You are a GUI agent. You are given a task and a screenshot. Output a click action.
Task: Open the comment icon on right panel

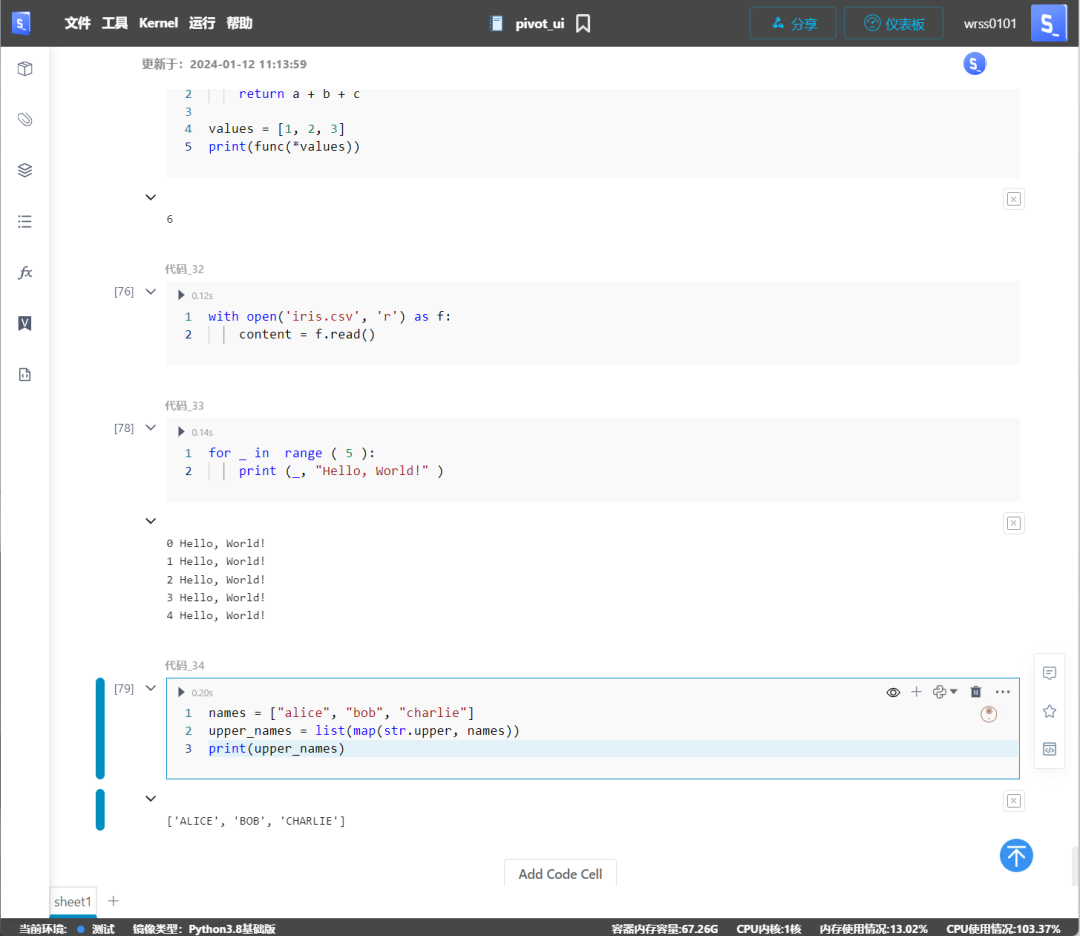pyautogui.click(x=1049, y=673)
